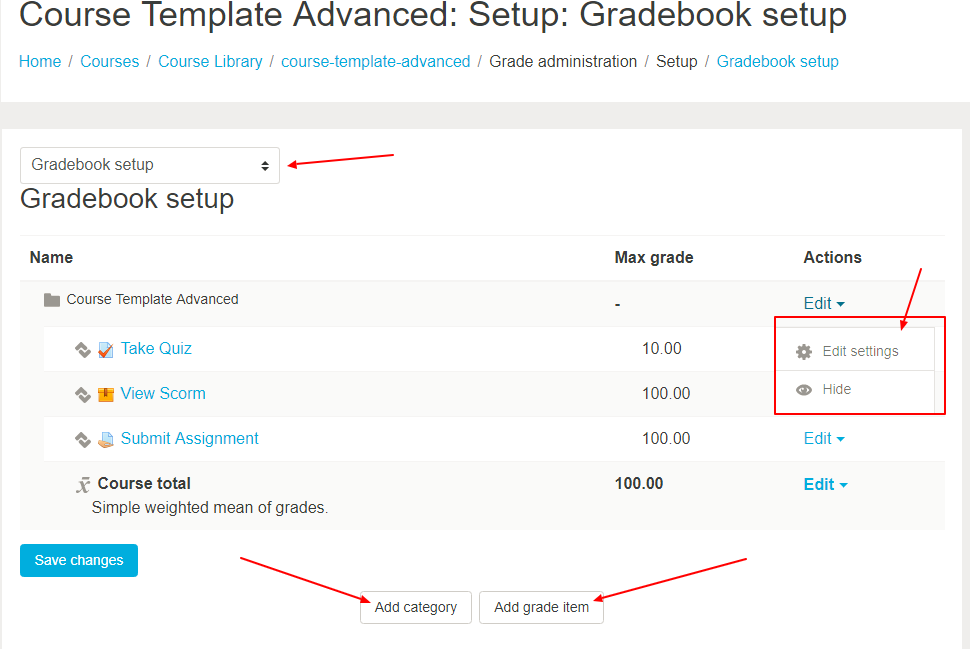Viewport: 970px width, 649px height.
Task: Click the Add grade item button
Action: click(541, 608)
